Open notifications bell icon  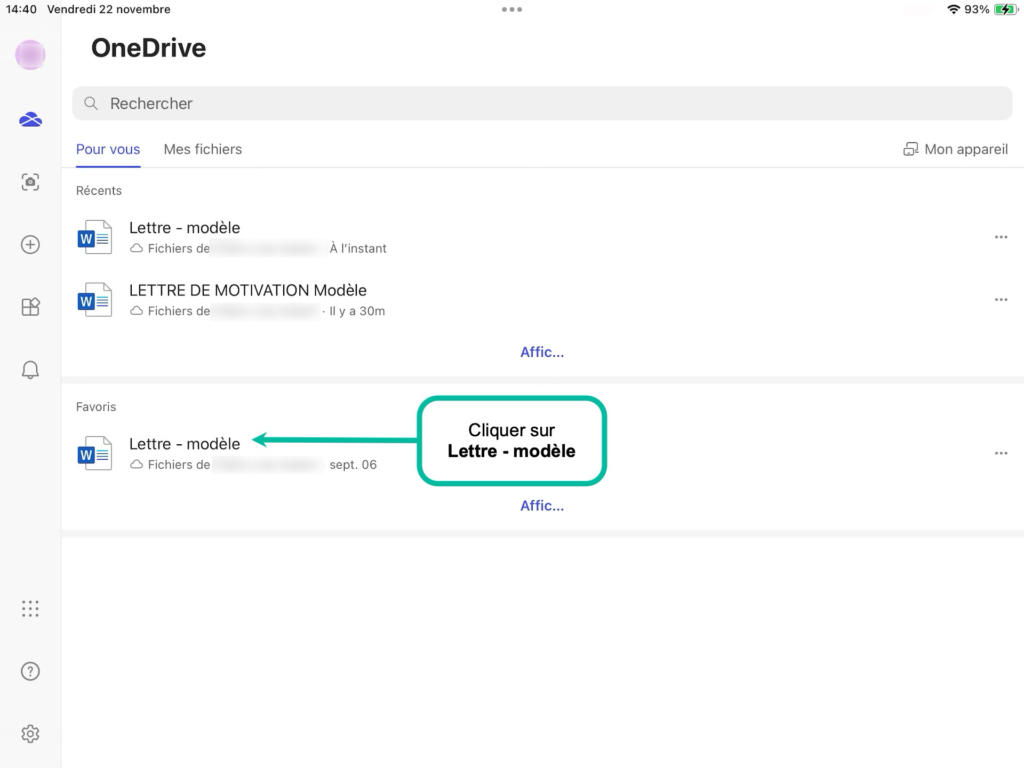point(30,370)
